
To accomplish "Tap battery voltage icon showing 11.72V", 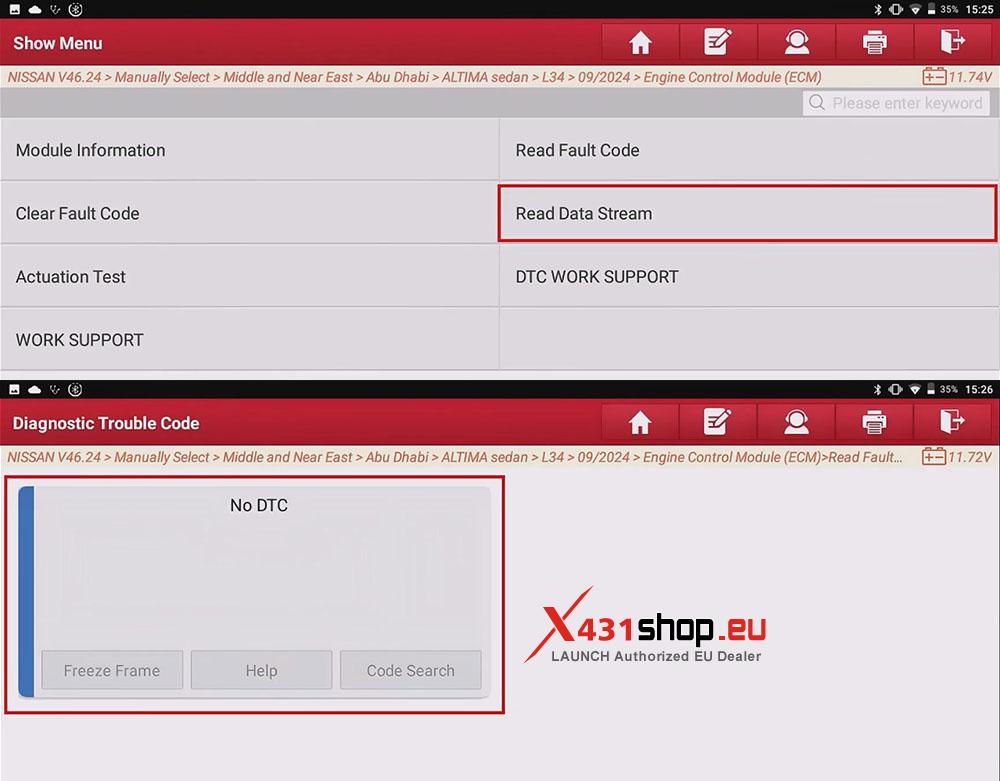I will tap(934, 457).
